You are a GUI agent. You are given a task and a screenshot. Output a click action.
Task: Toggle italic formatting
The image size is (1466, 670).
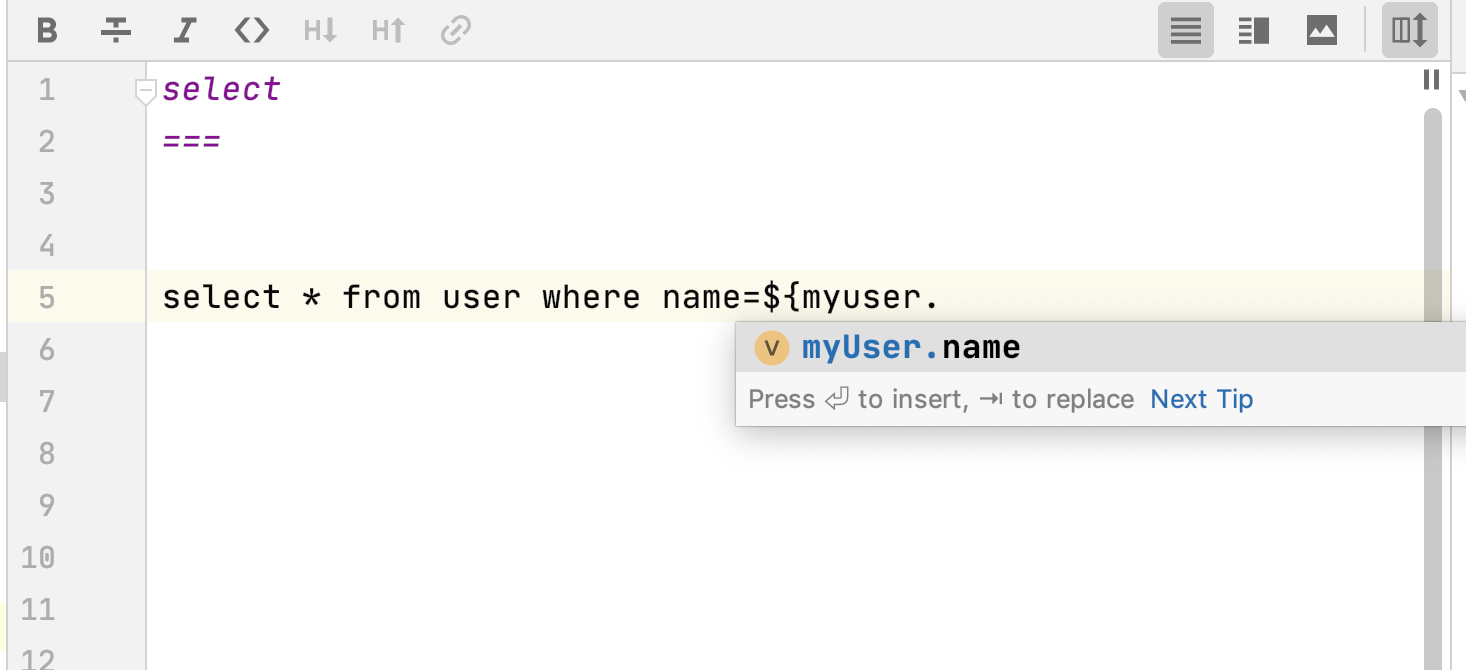point(183,31)
